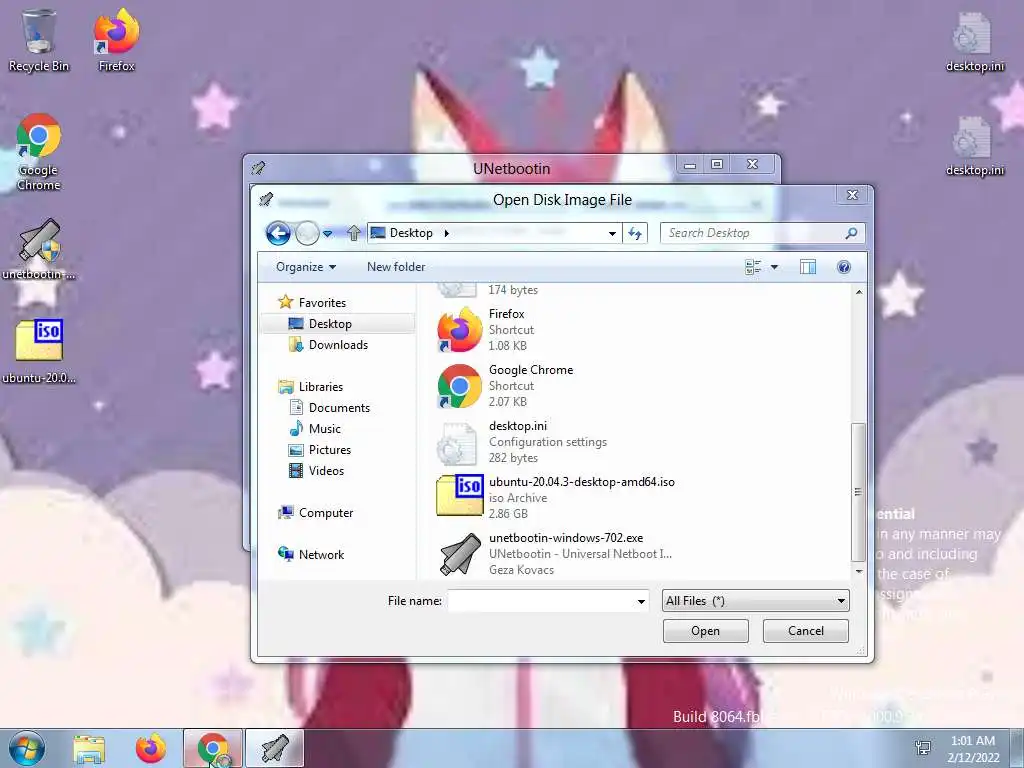Open recent locations arrow beside Forward button
1024x768 pixels.
tap(328, 233)
